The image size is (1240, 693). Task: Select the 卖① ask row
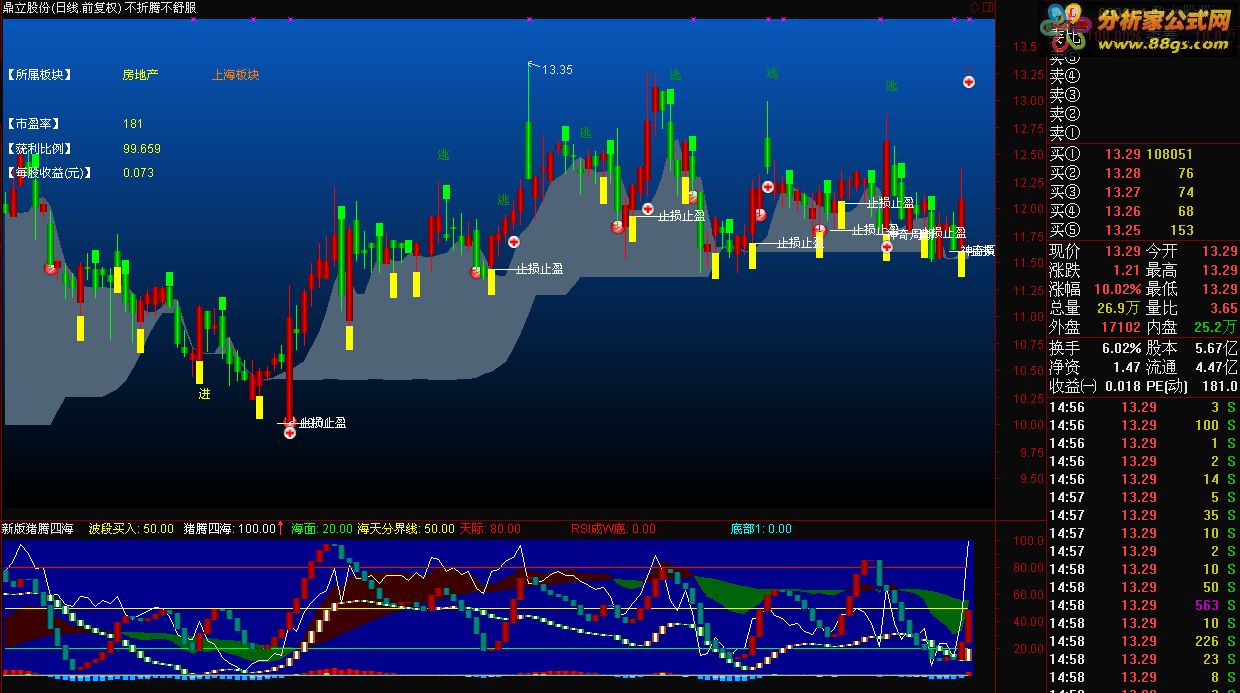[x=1142, y=132]
